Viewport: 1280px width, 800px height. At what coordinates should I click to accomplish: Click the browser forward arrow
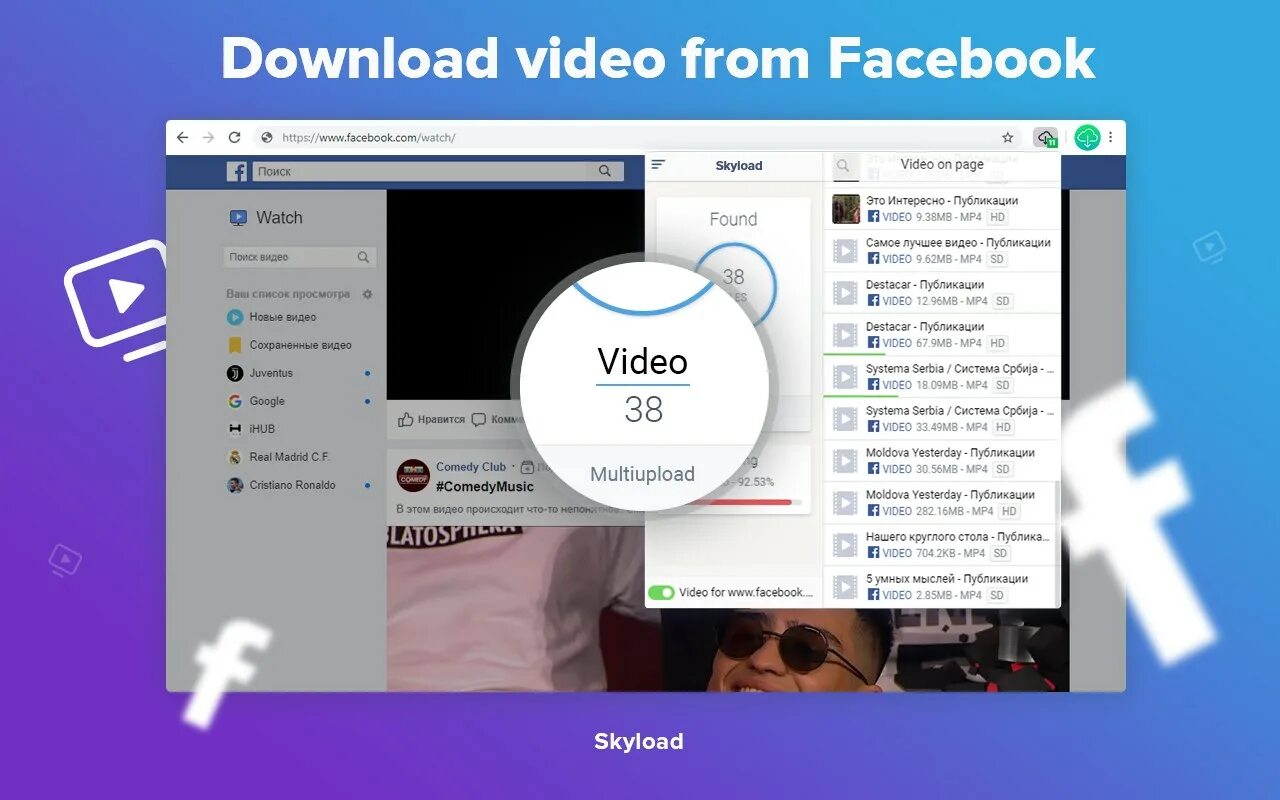click(x=208, y=137)
